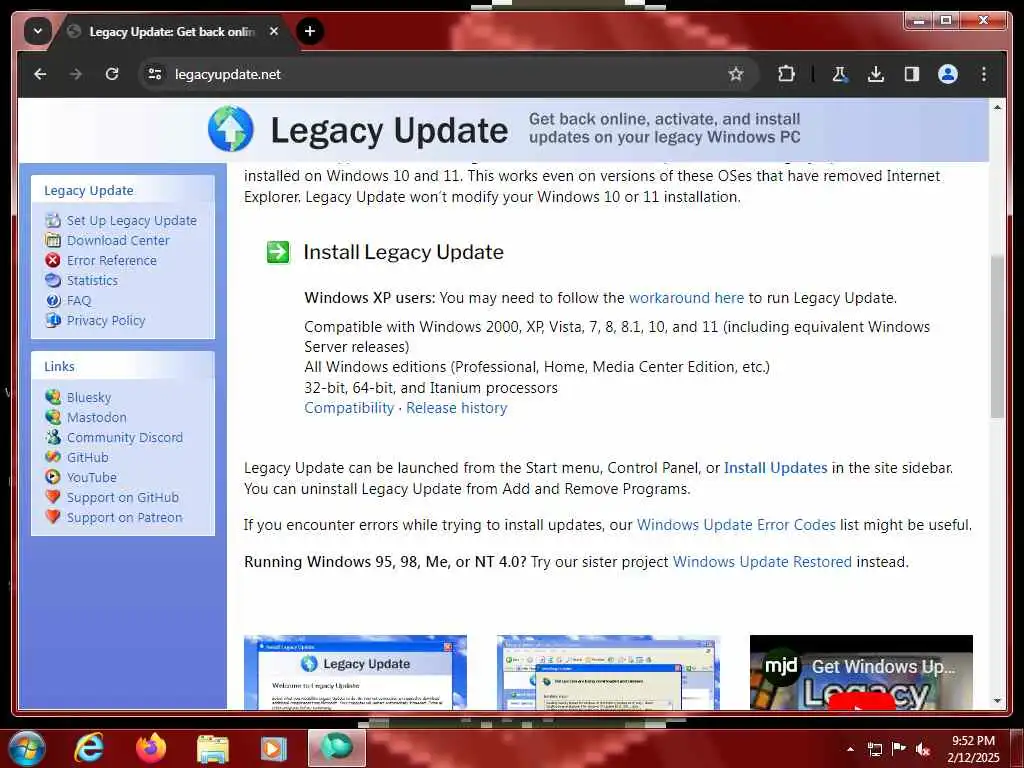Screen dimensions: 1024x768
Task: Click the Legacy Update globe logo
Action: (231, 129)
